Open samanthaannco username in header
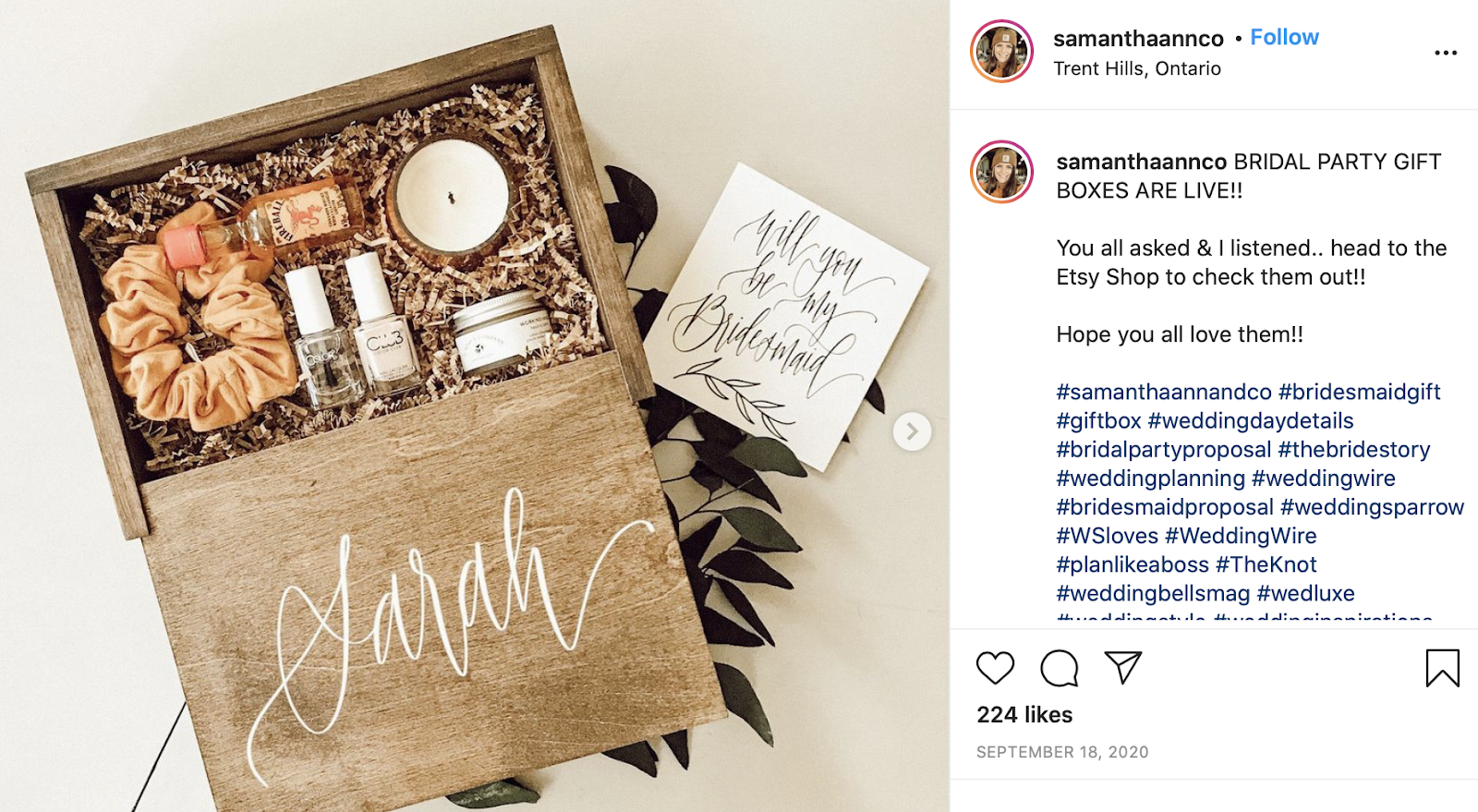 click(1138, 39)
